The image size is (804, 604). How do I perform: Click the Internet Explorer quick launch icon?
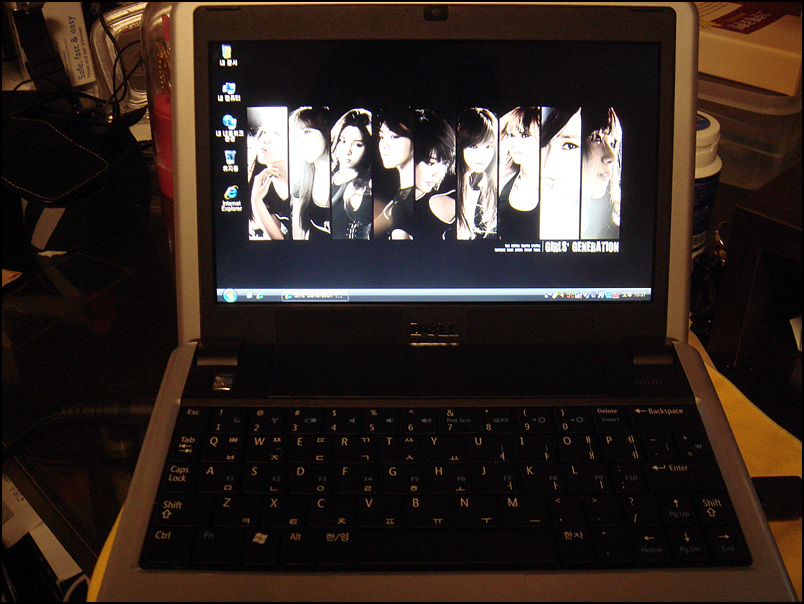(x=259, y=295)
